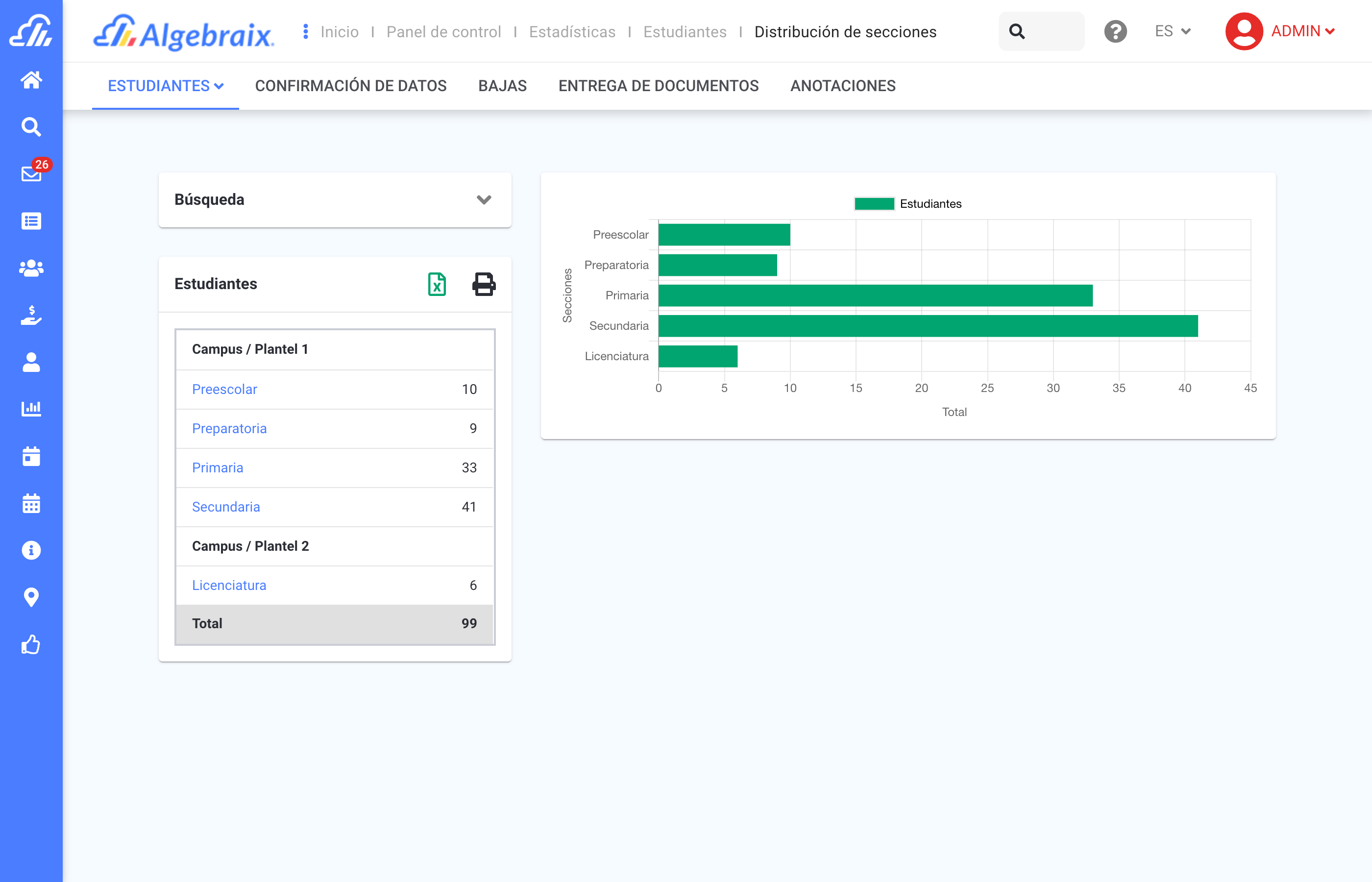Click the bar chart statistics sidebar icon

tap(31, 409)
